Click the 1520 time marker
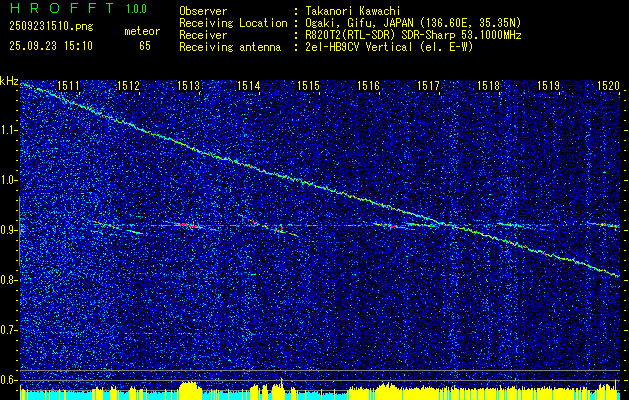 609,85
